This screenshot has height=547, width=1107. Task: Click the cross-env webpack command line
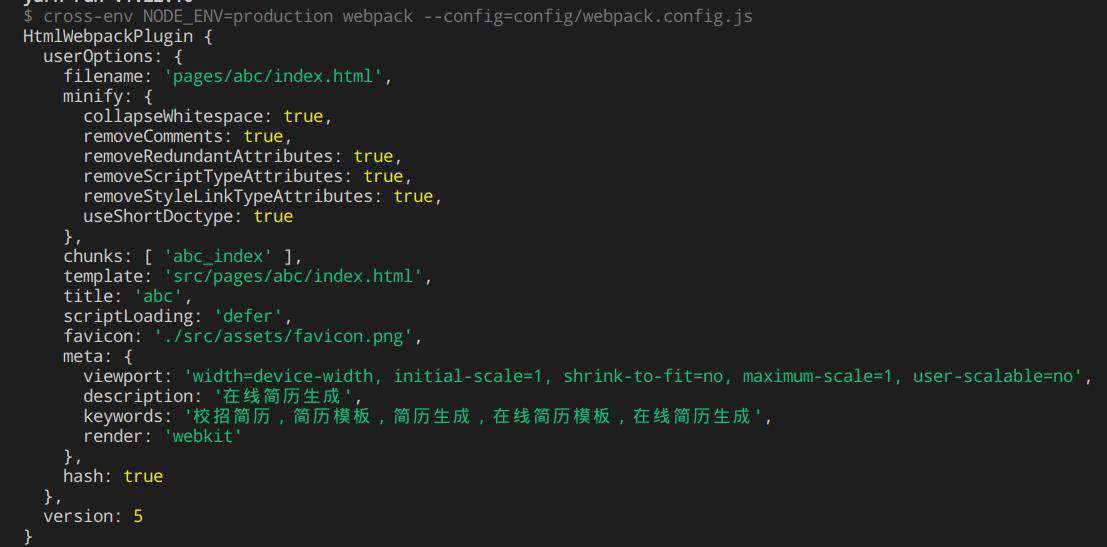click(x=388, y=16)
